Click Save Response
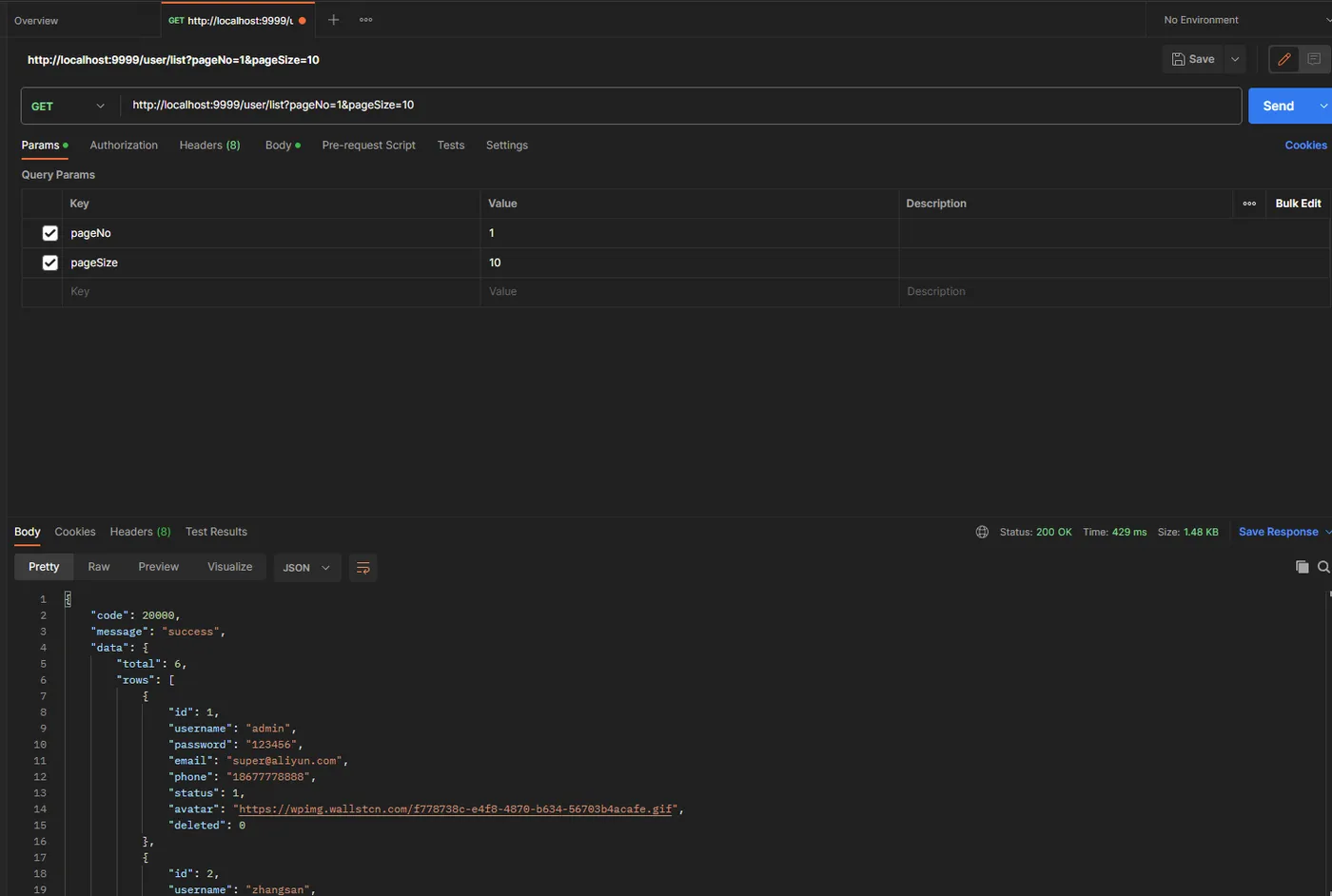1332x896 pixels. click(1278, 532)
